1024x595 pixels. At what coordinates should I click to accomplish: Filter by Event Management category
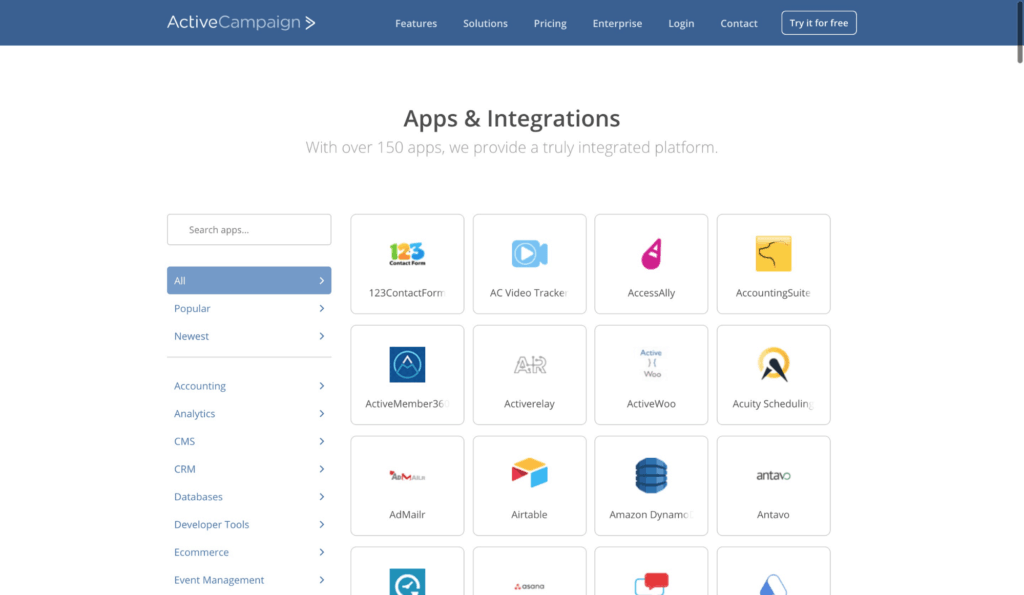click(x=219, y=580)
